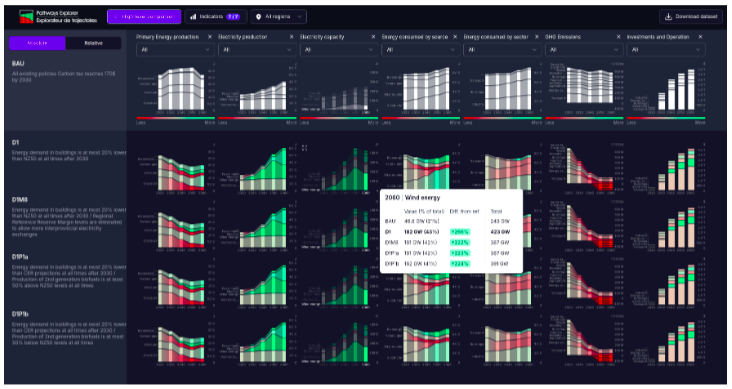
Task: Click the Primary Energy production column title
Action: tap(168, 37)
